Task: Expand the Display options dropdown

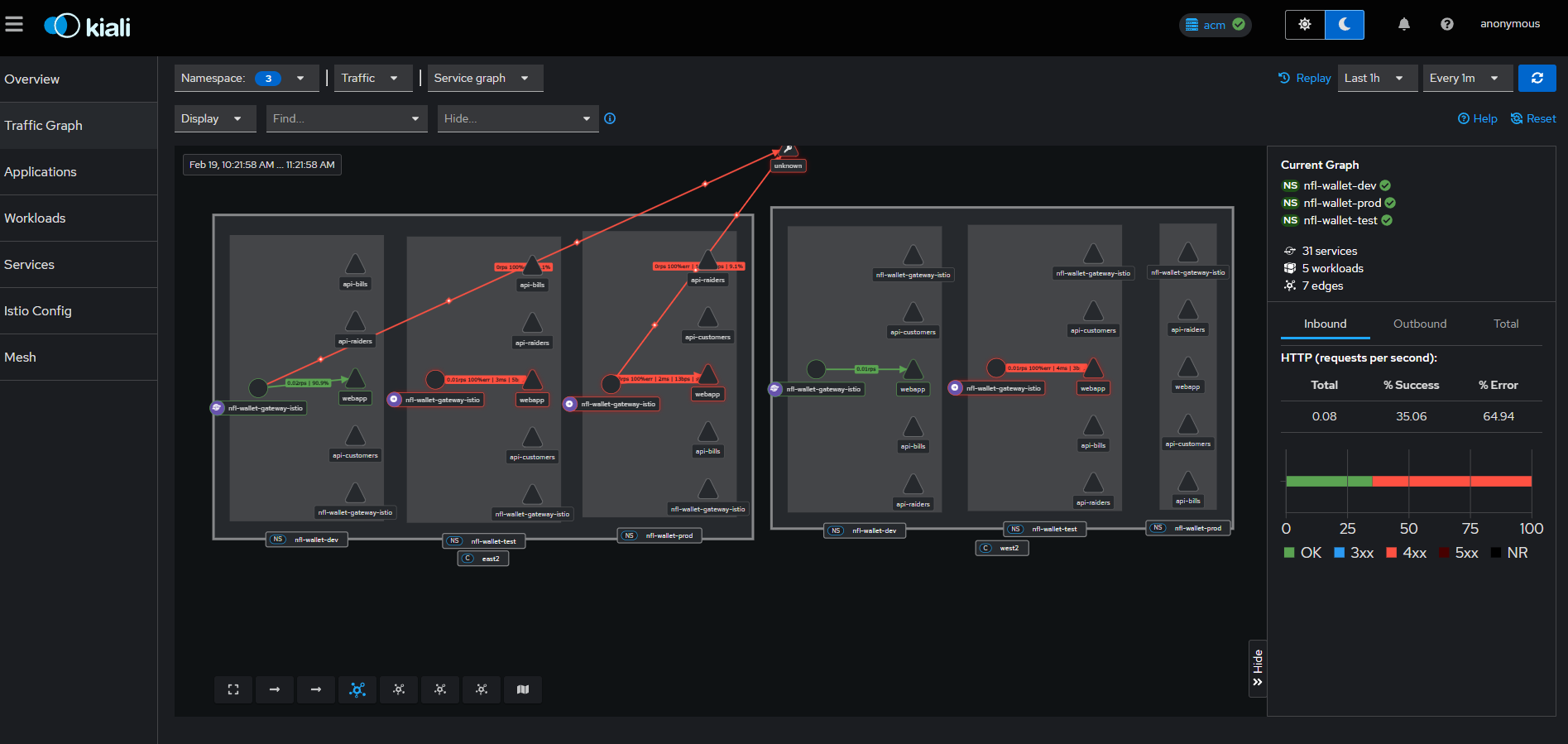Action: [x=211, y=118]
